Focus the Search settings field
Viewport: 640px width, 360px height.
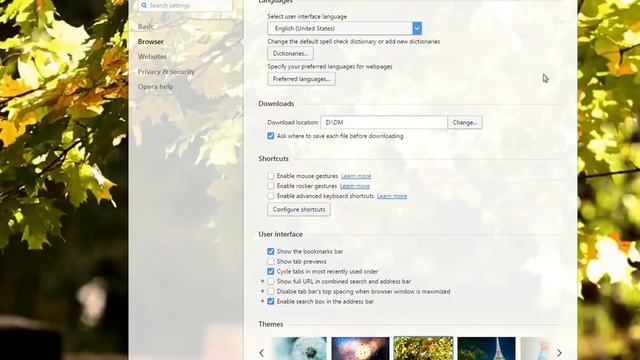(185, 5)
